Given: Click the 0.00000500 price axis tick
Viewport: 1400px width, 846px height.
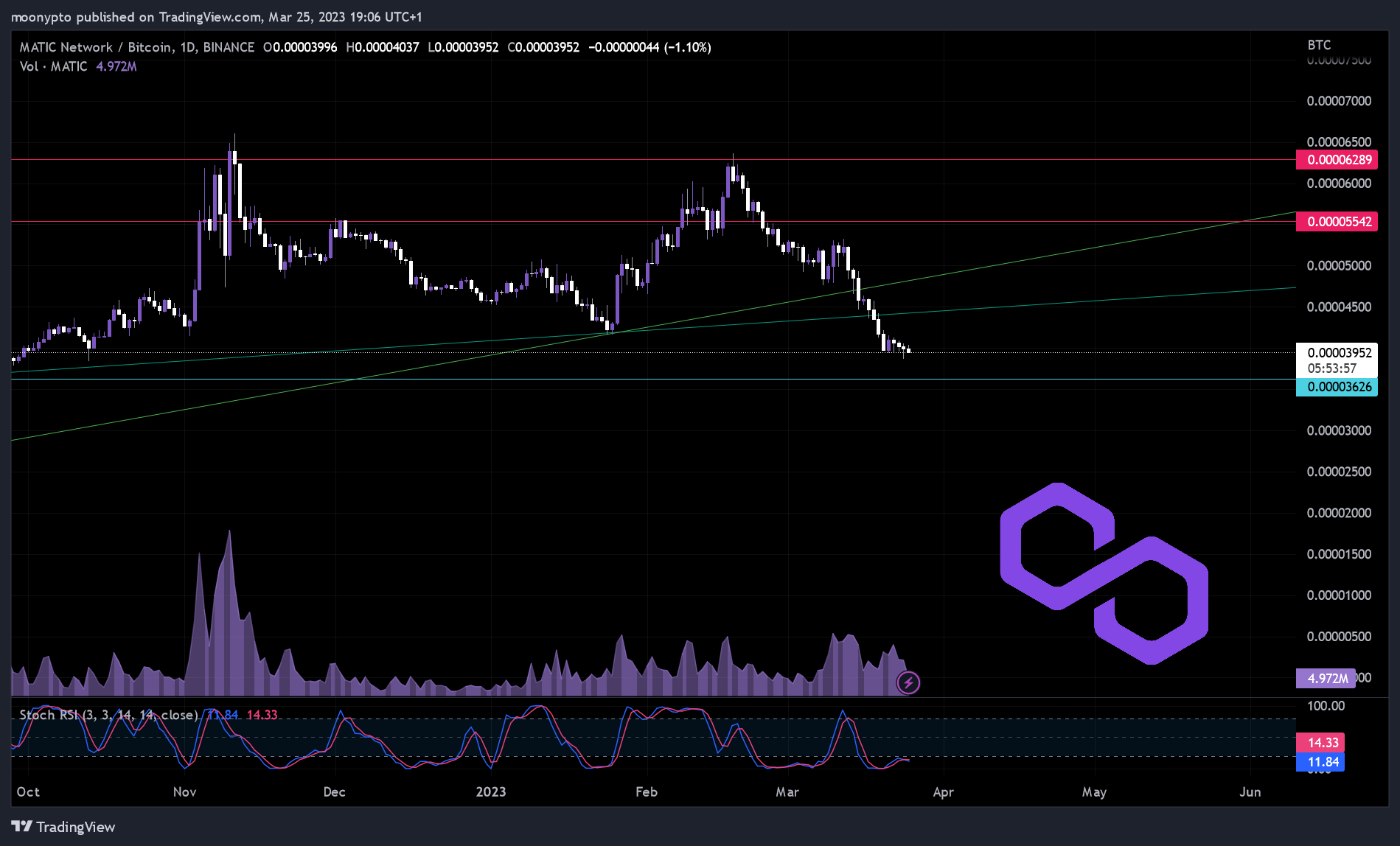Looking at the screenshot, I should point(1339,637).
